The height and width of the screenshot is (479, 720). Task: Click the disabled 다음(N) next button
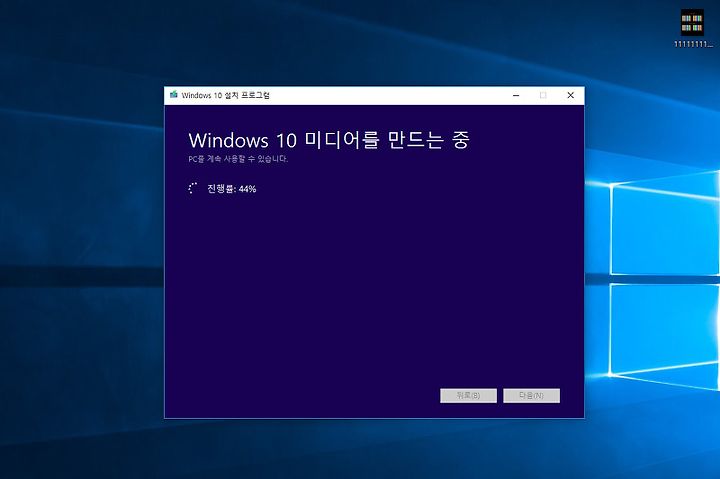[x=531, y=395]
